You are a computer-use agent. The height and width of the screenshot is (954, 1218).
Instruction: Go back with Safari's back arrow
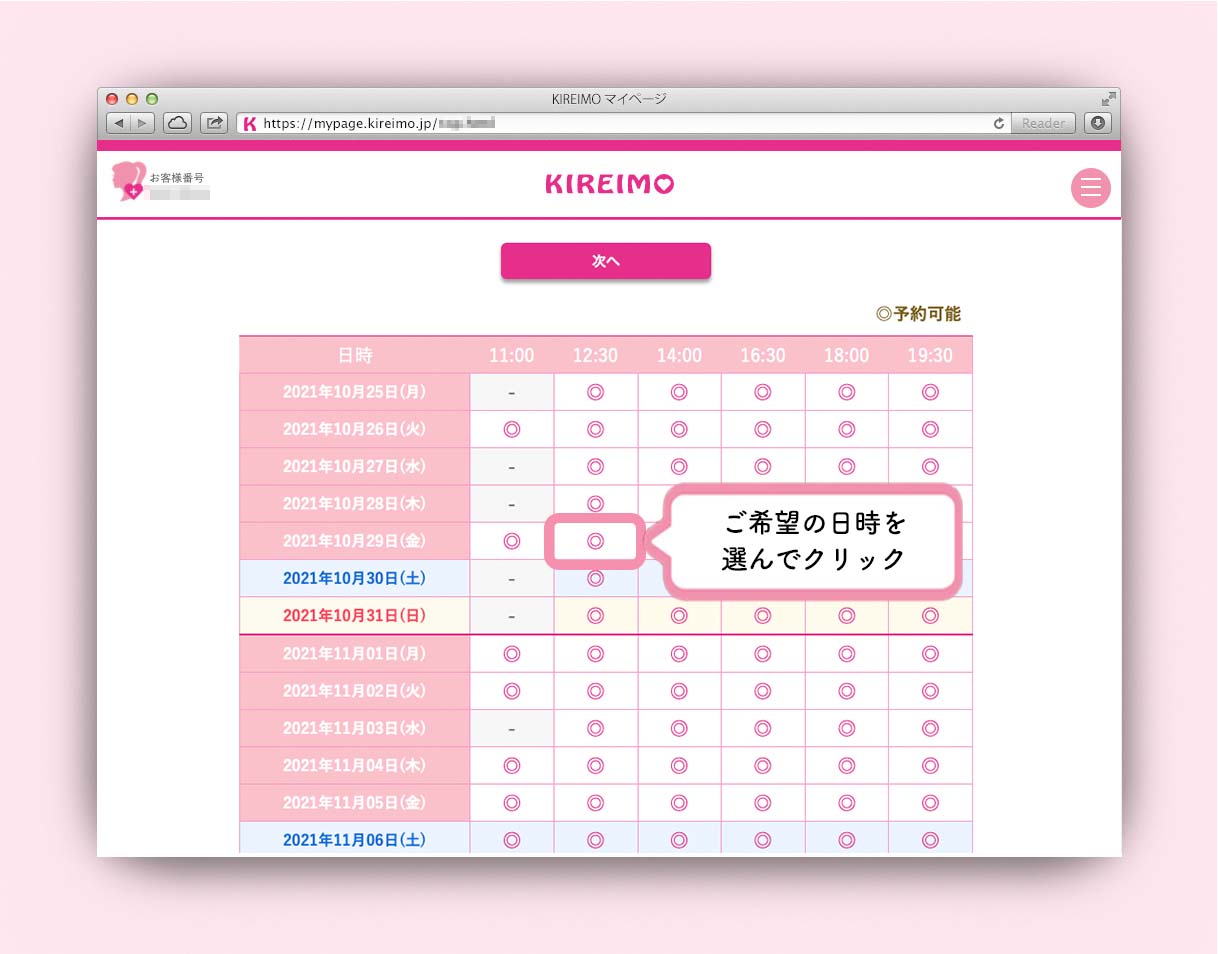pos(119,123)
